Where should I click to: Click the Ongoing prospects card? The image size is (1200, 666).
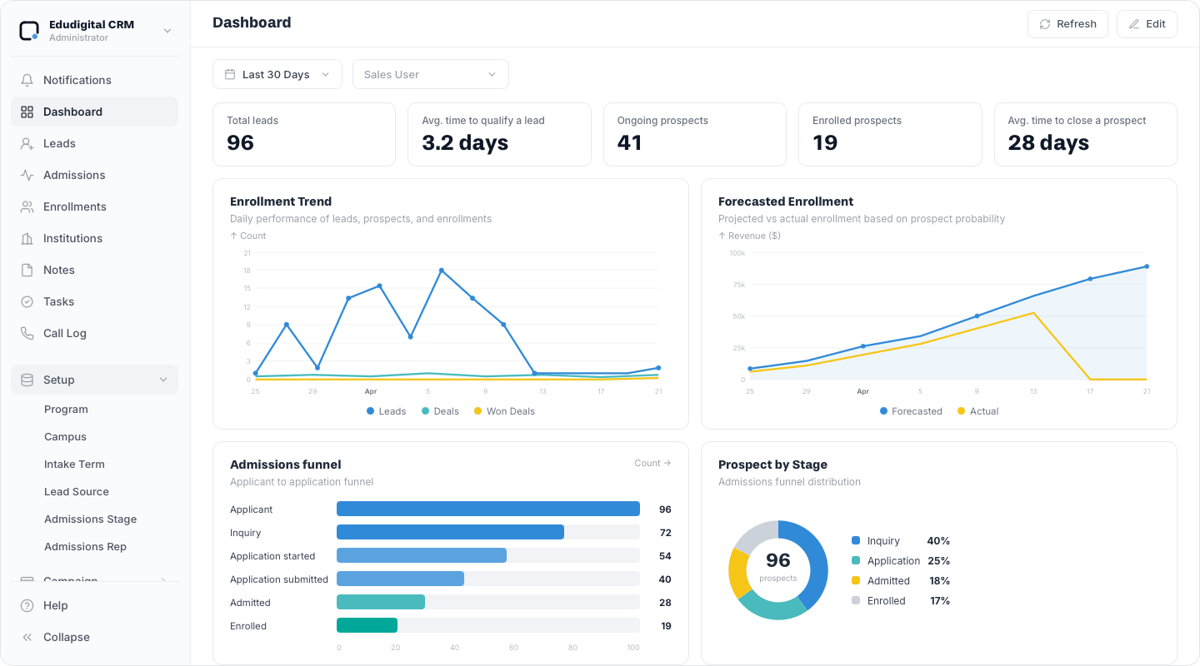[x=695, y=134]
